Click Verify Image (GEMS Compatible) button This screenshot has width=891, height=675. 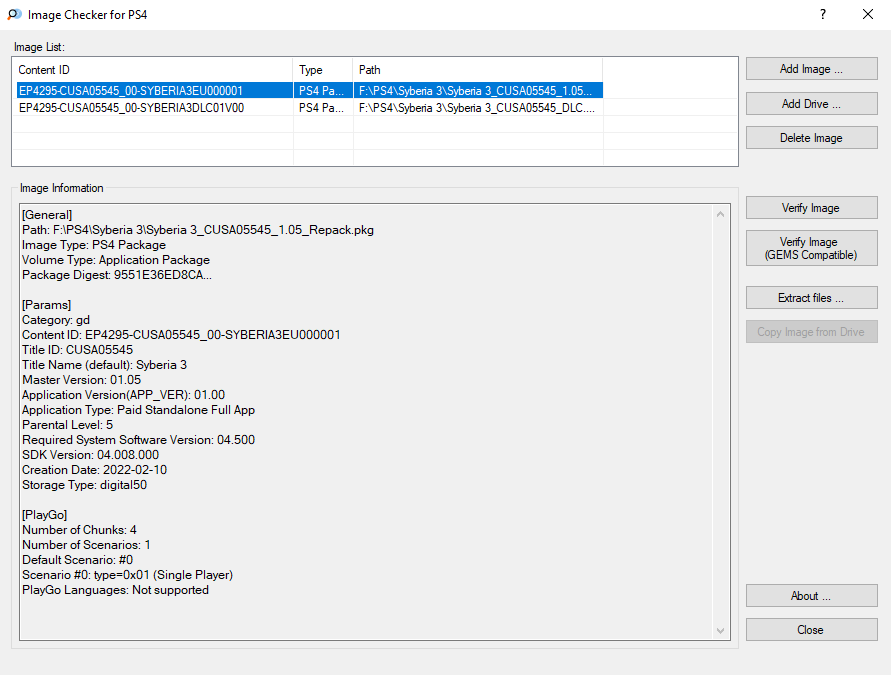(x=811, y=248)
